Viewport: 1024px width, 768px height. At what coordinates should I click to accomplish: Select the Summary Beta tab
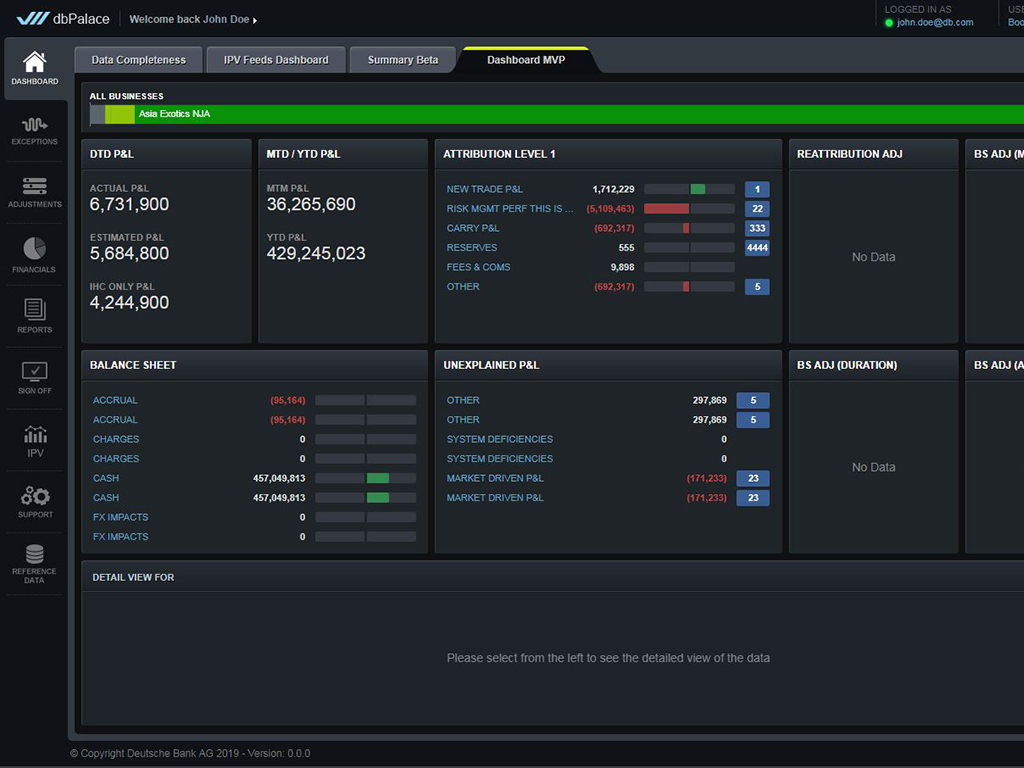(x=403, y=59)
